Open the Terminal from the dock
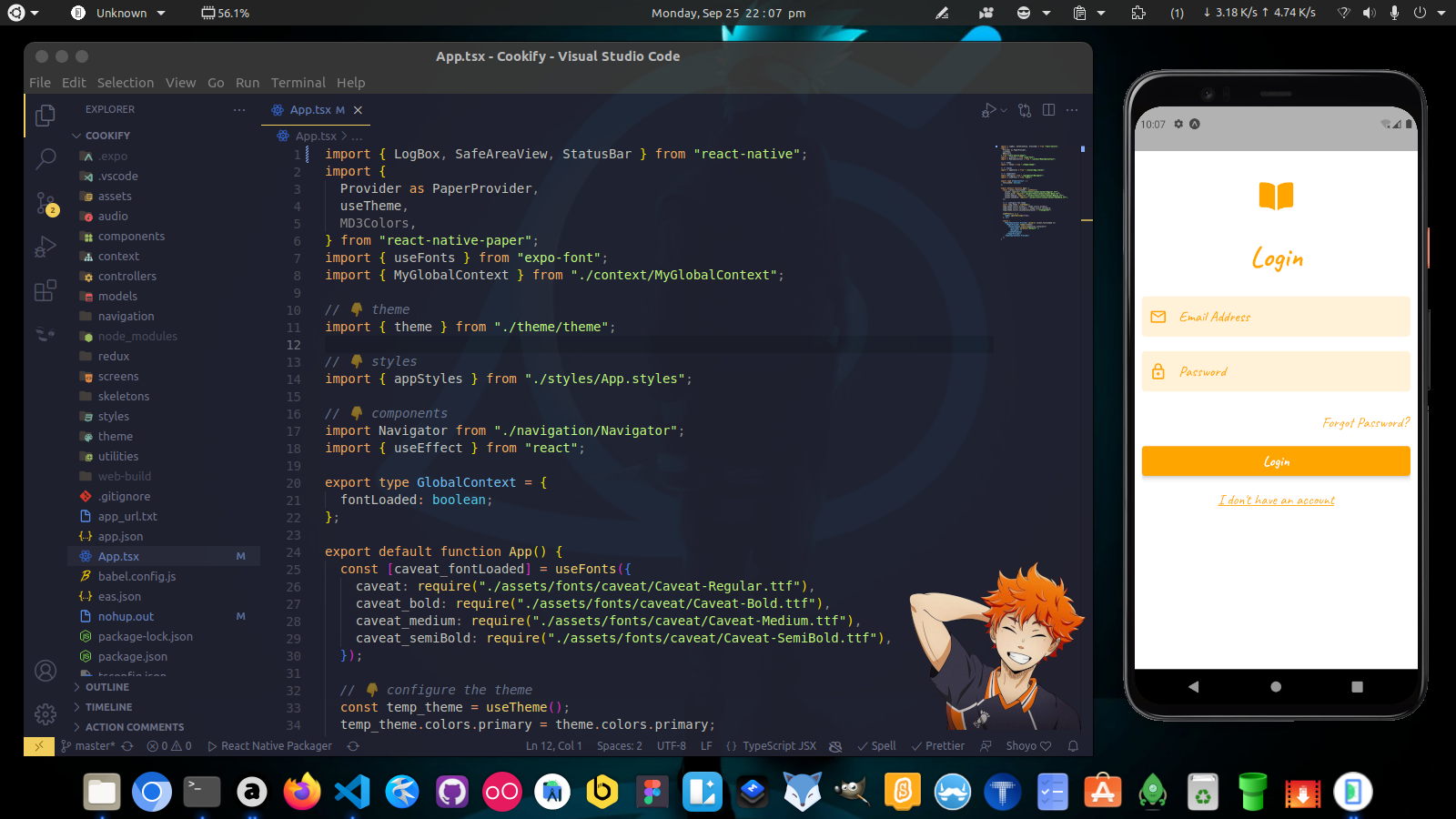Viewport: 1456px width, 819px height. [x=202, y=792]
